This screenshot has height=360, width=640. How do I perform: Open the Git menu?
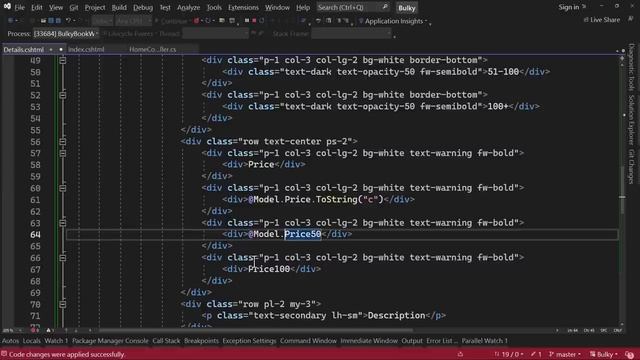point(73,7)
